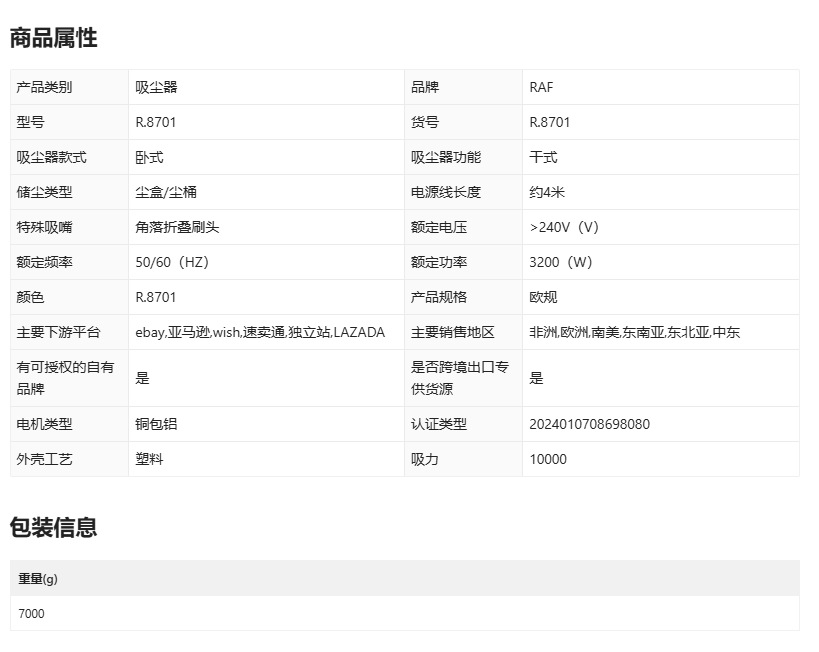Click the 包装信息 section heading

(x=53, y=527)
